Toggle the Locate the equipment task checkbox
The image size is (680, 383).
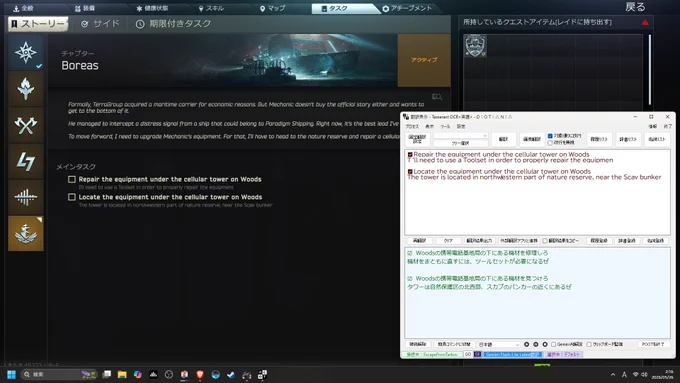click(72, 197)
